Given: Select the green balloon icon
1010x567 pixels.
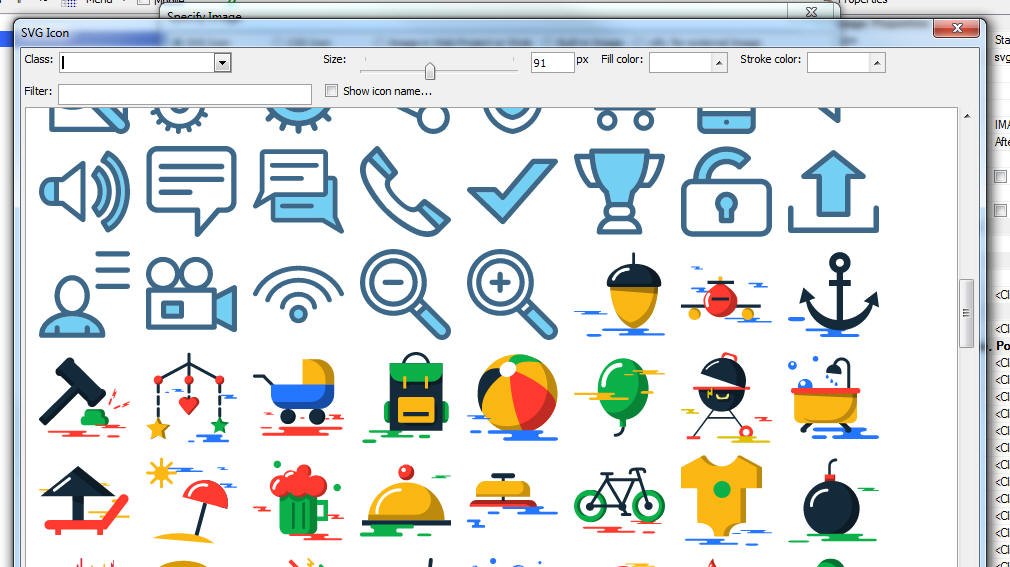Looking at the screenshot, I should tap(619, 398).
